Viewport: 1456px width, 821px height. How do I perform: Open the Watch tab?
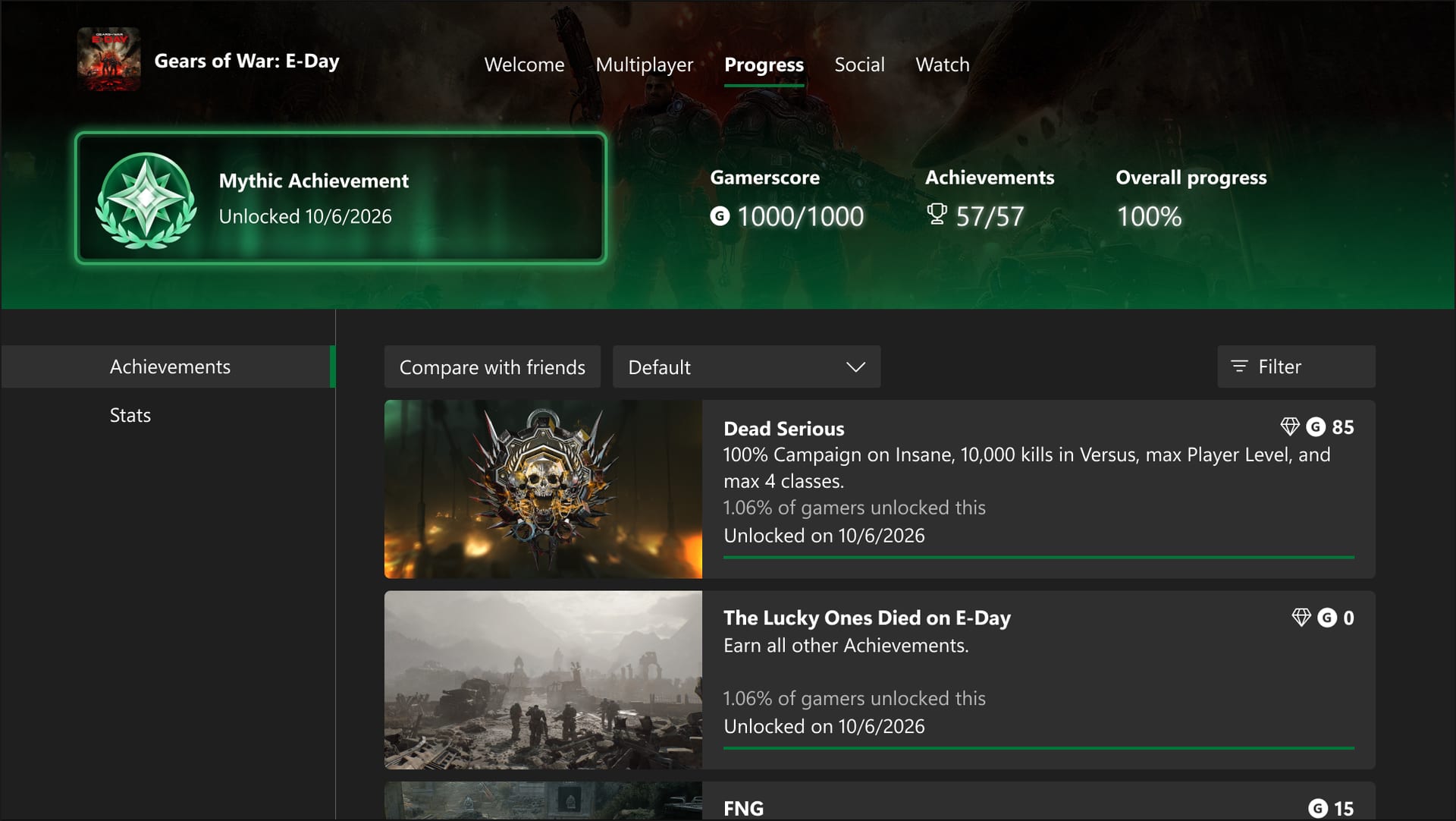(942, 64)
